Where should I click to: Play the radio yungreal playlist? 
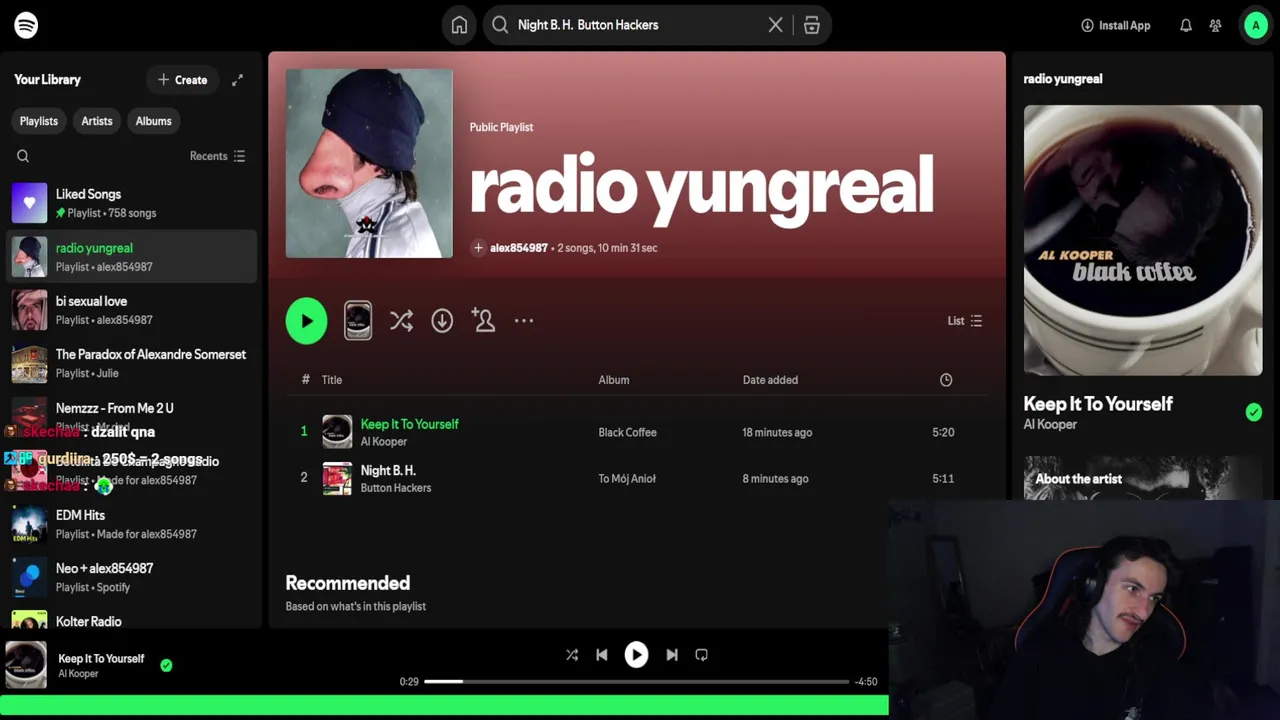(306, 321)
